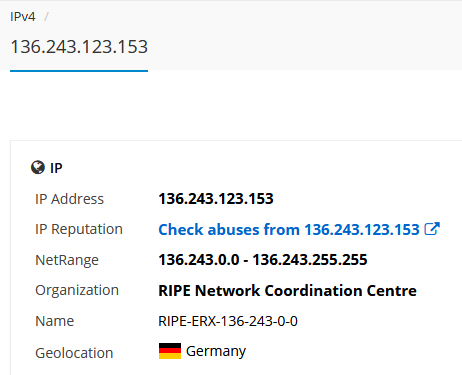
Task: Click RIPE Network Coordination Centre organization
Action: click(x=287, y=290)
